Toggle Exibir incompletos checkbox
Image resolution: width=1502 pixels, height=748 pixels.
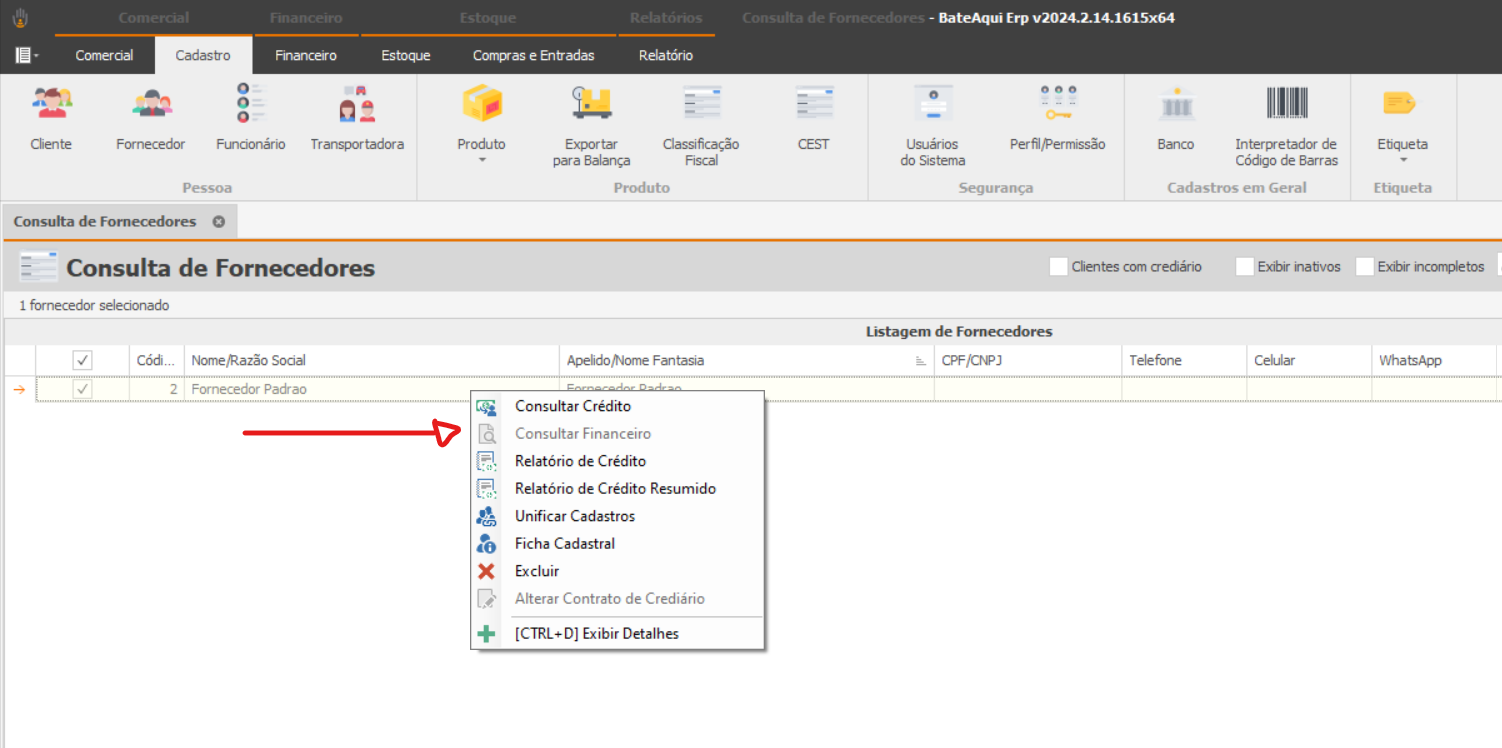(x=1365, y=267)
